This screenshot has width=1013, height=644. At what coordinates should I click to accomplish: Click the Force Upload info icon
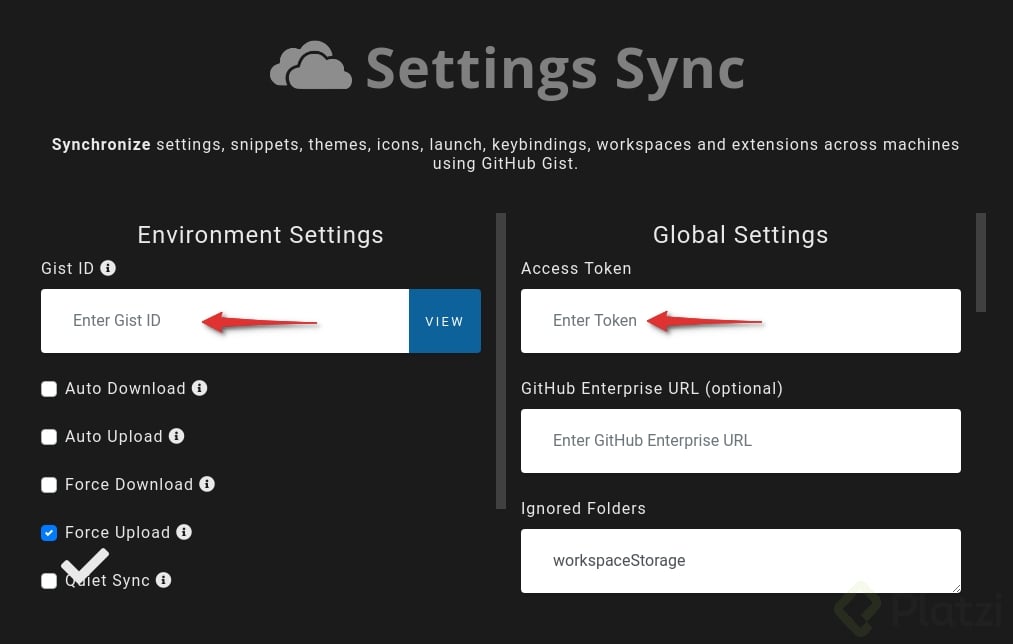184,532
